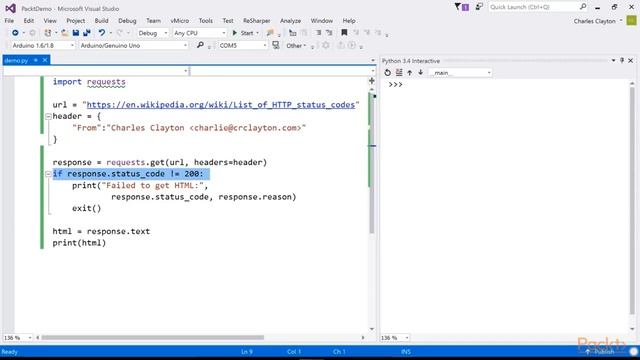This screenshot has height=360, width=640.
Task: Open the interactive window zoom dropdown
Action: 395,338
